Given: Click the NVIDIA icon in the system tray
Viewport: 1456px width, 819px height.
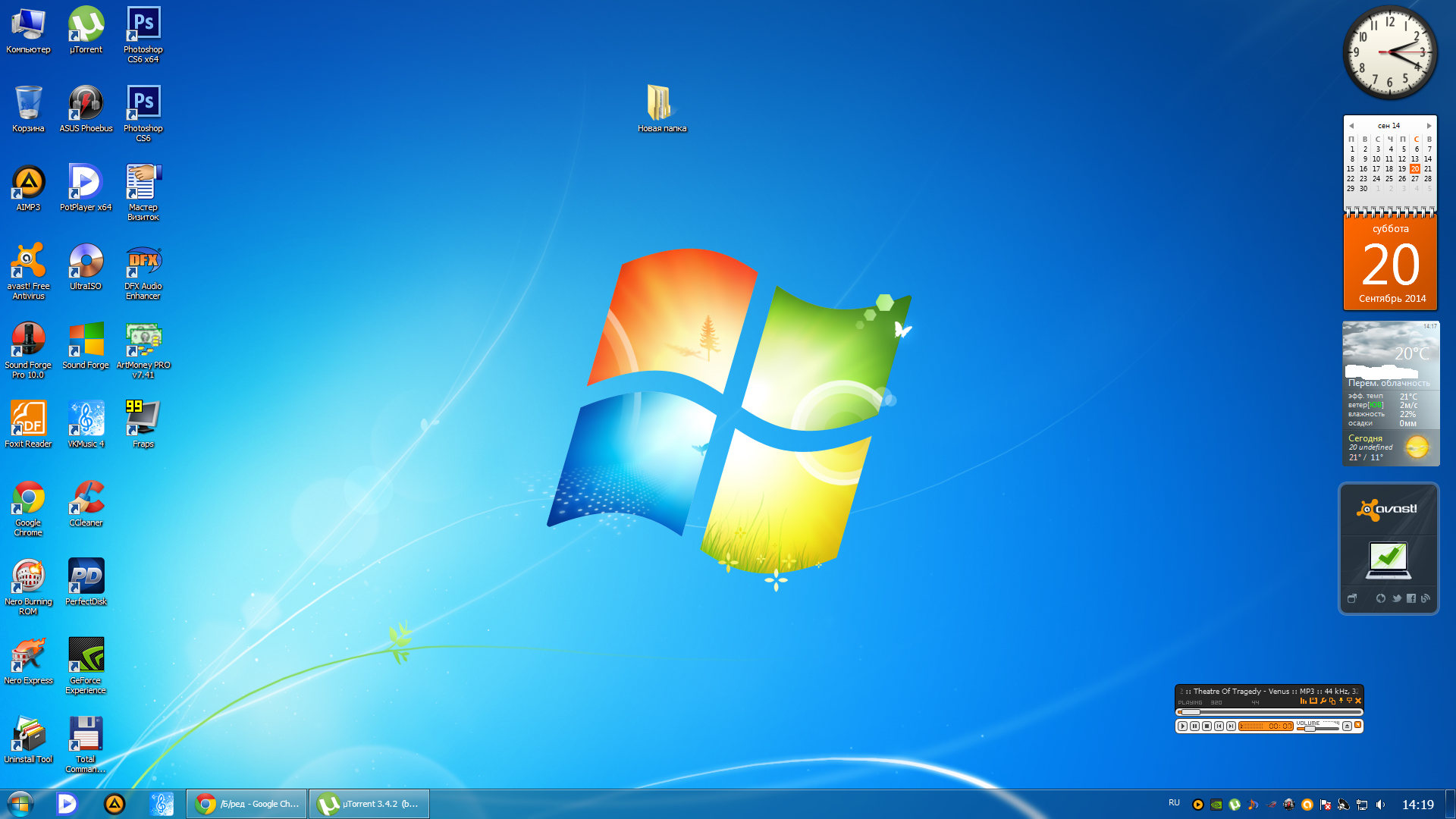Looking at the screenshot, I should [1216, 805].
